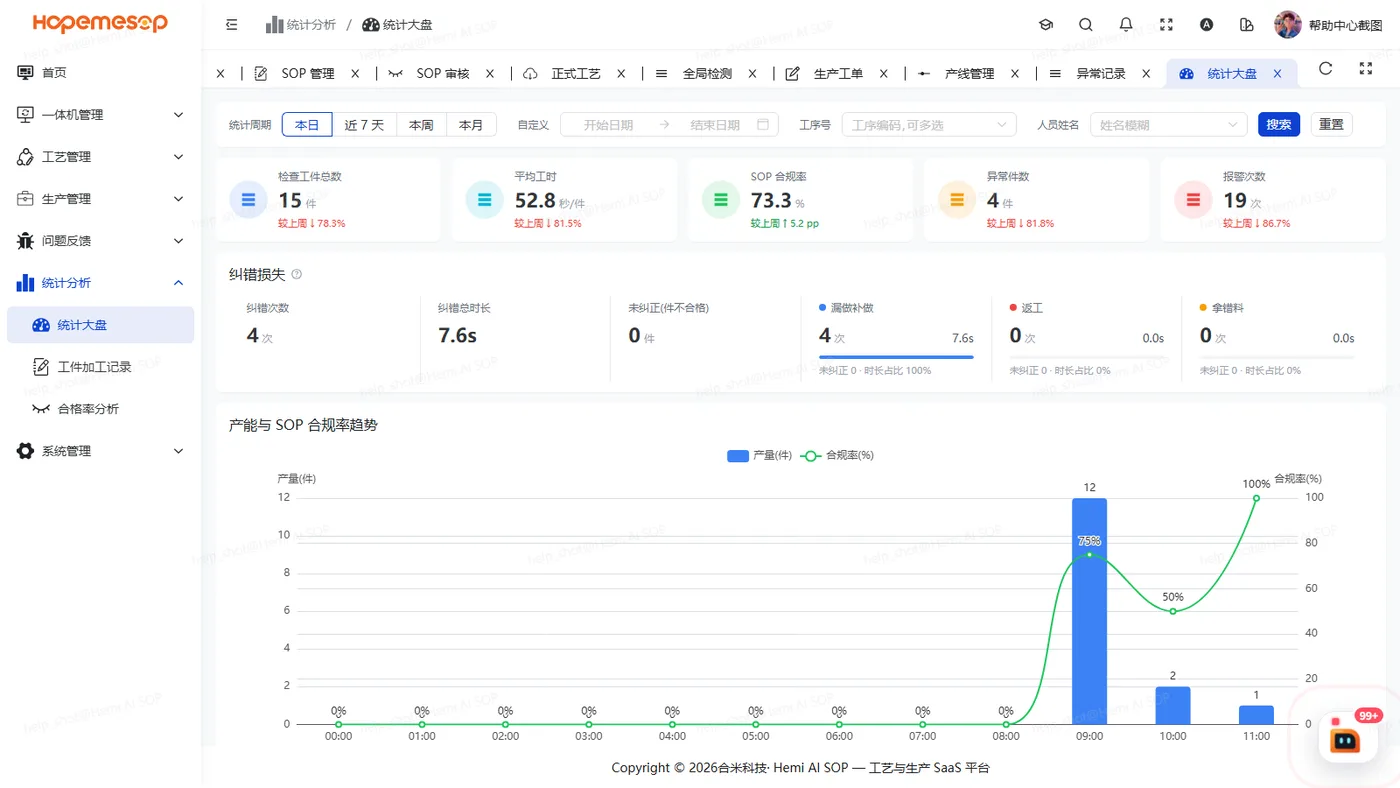Click the 09:00 production bar in chart
Viewport: 1400px width, 788px height.
point(1089,611)
